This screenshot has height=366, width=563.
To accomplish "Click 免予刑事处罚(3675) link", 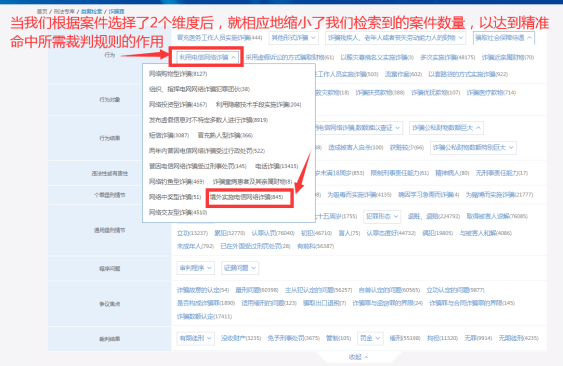I will [x=293, y=338].
